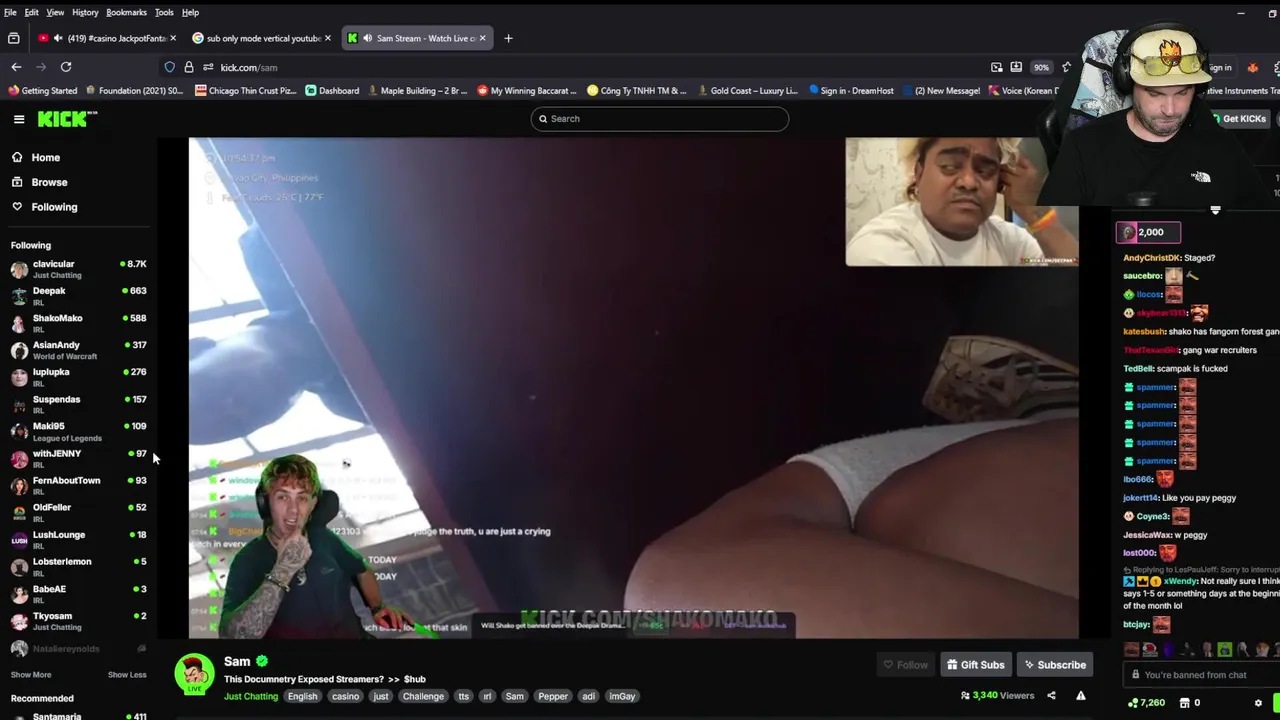Open the Just Chatting category link

click(251, 696)
